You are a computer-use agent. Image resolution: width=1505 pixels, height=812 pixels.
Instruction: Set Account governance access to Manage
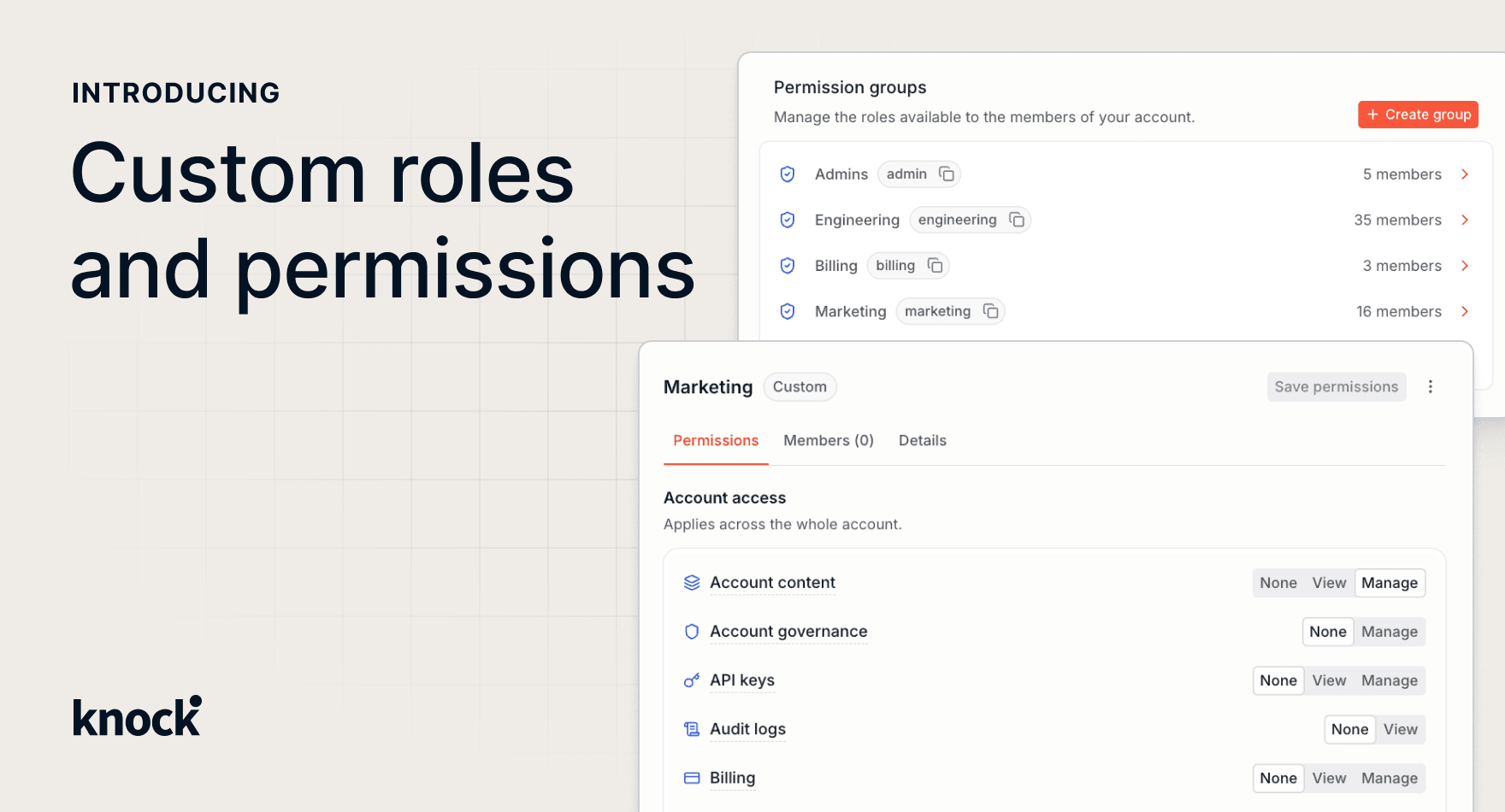1390,632
